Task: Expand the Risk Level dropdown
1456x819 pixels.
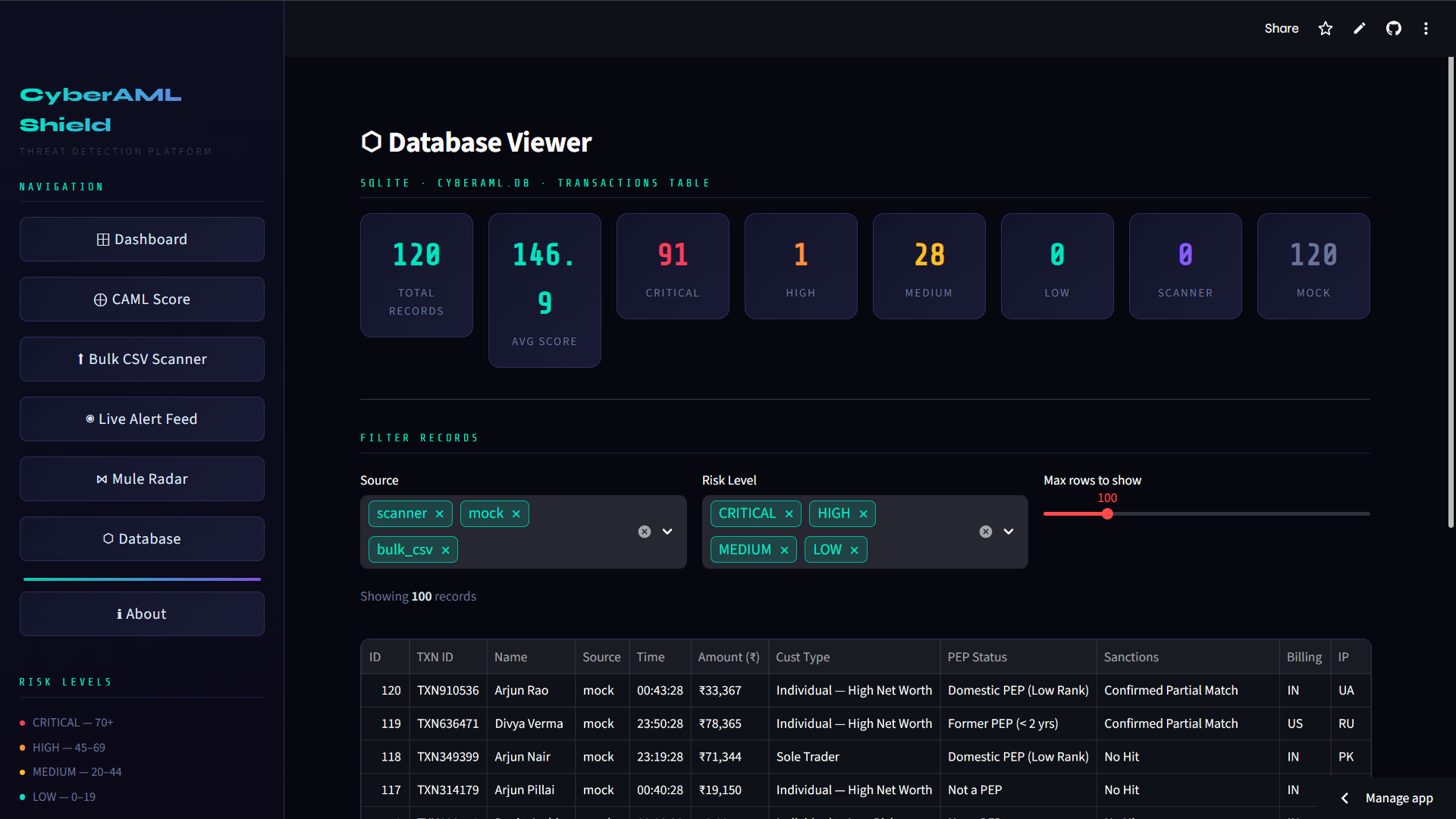Action: [1009, 532]
